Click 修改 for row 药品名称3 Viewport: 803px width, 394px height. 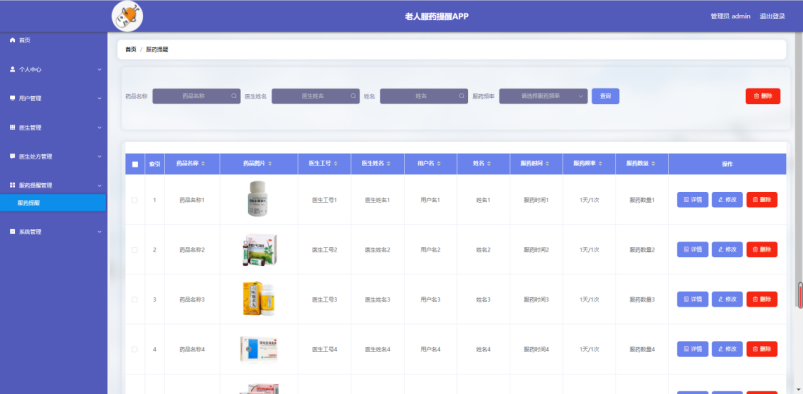[x=727, y=299]
